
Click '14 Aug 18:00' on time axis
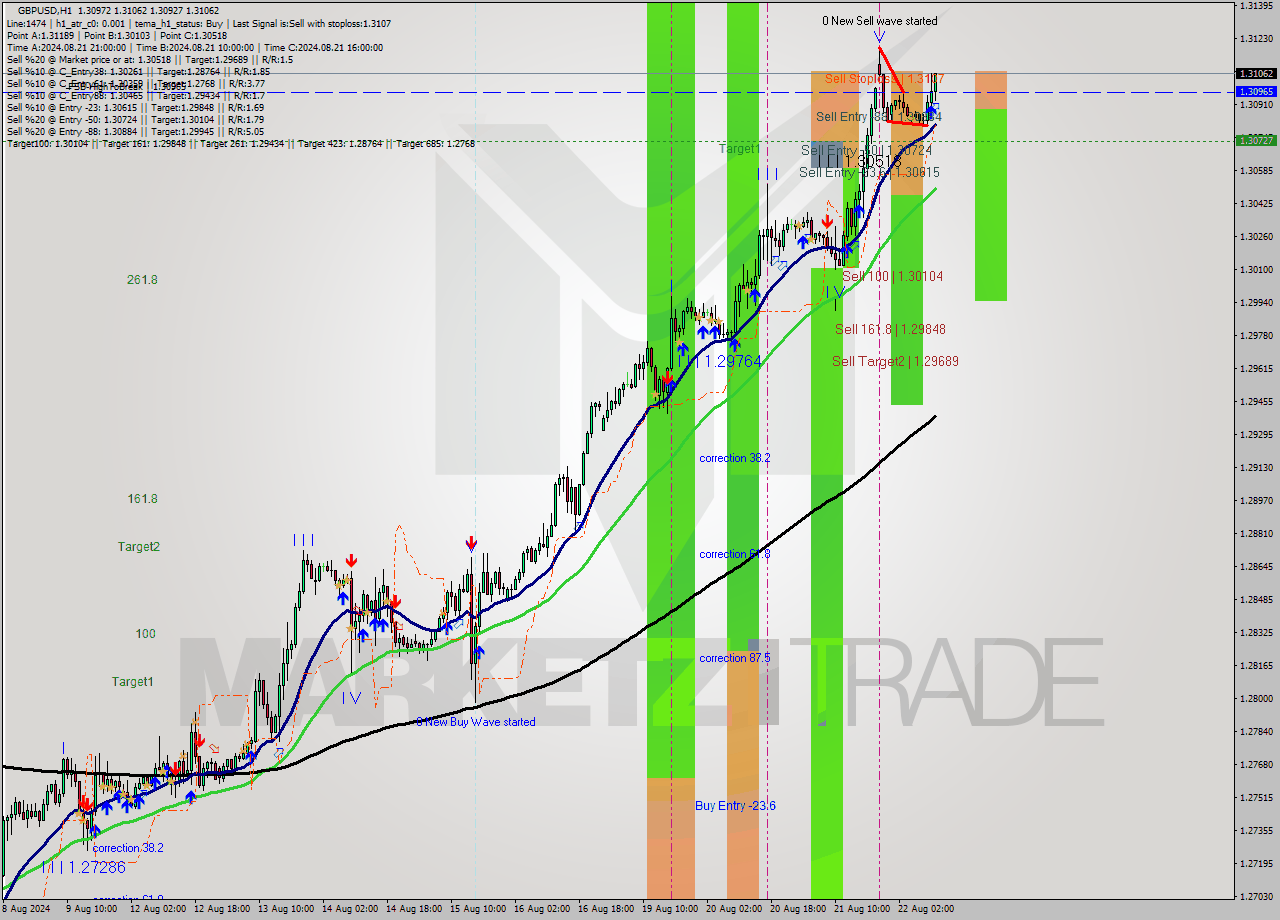[x=413, y=910]
